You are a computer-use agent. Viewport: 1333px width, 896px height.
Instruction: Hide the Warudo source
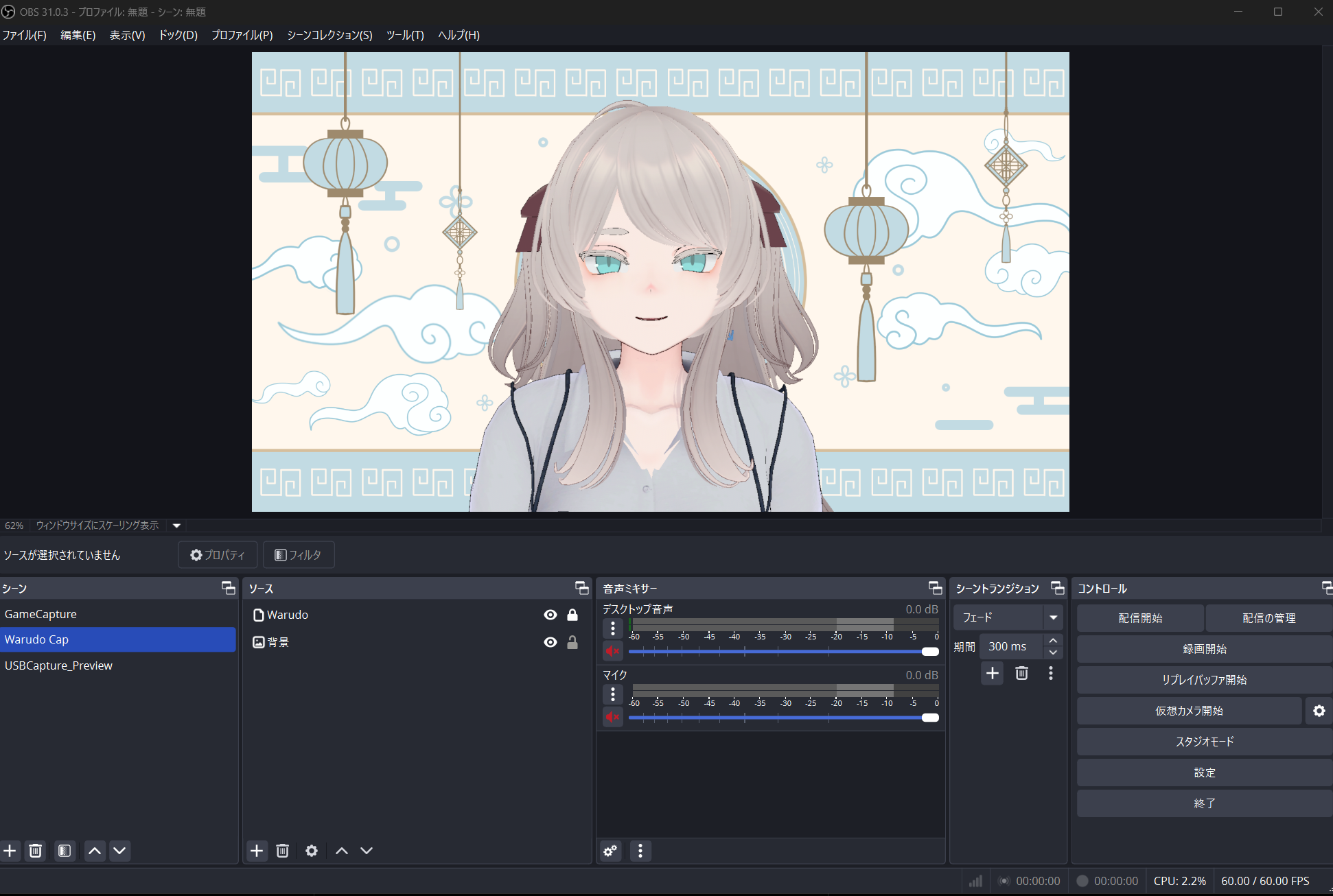550,615
